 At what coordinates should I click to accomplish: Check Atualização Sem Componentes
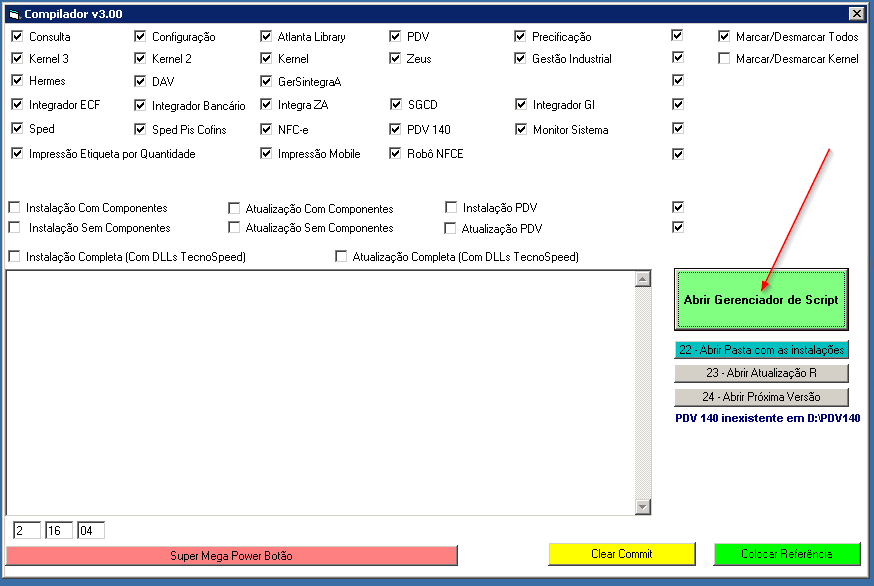click(x=234, y=227)
